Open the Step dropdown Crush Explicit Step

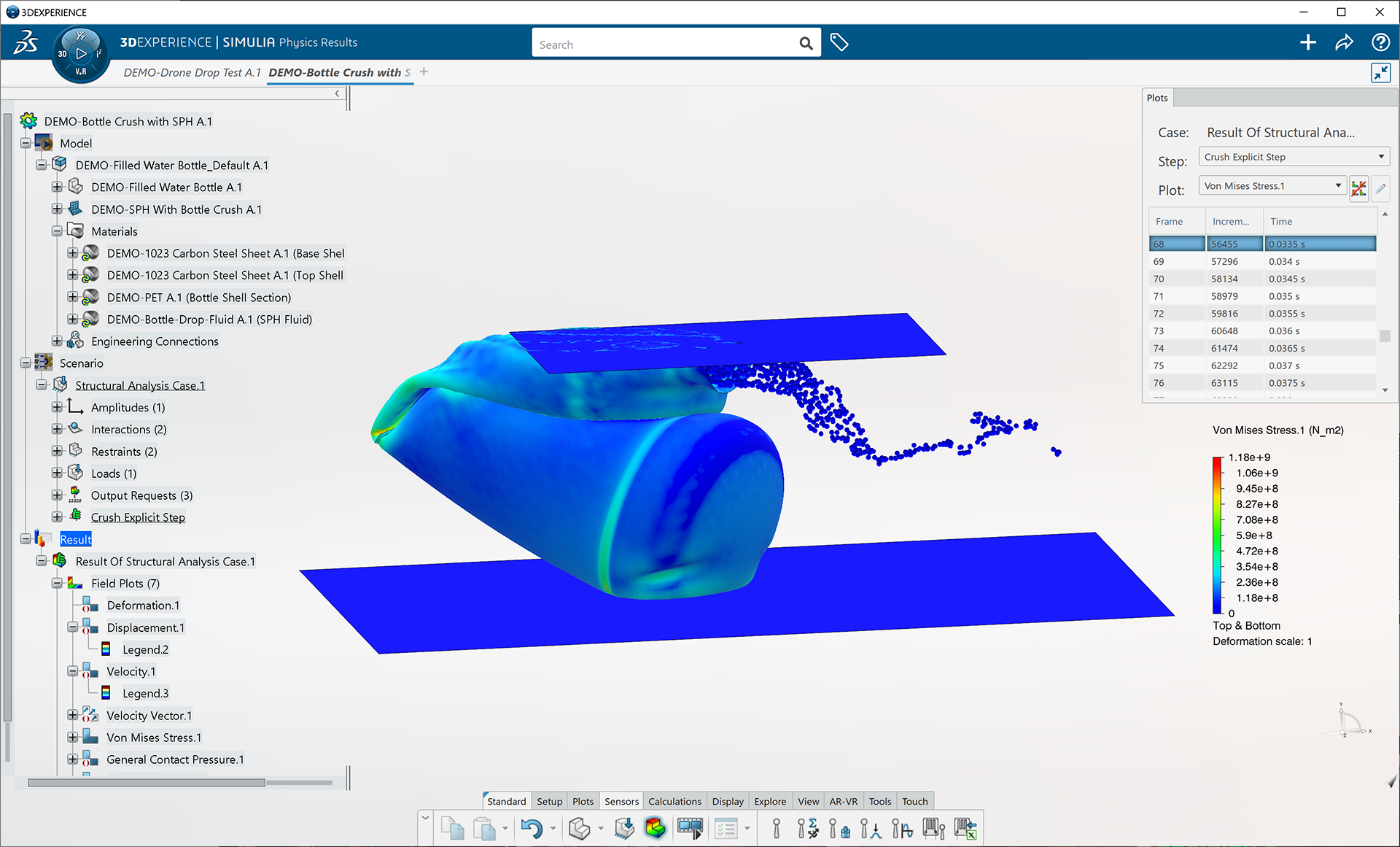point(1294,157)
